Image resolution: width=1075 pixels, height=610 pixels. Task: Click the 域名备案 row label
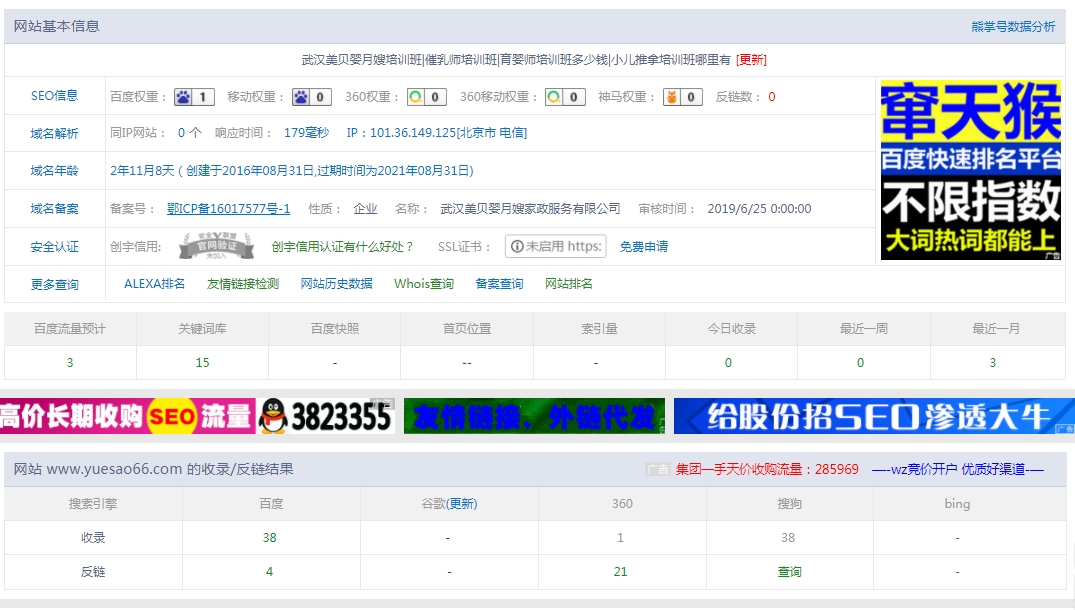coord(54,209)
